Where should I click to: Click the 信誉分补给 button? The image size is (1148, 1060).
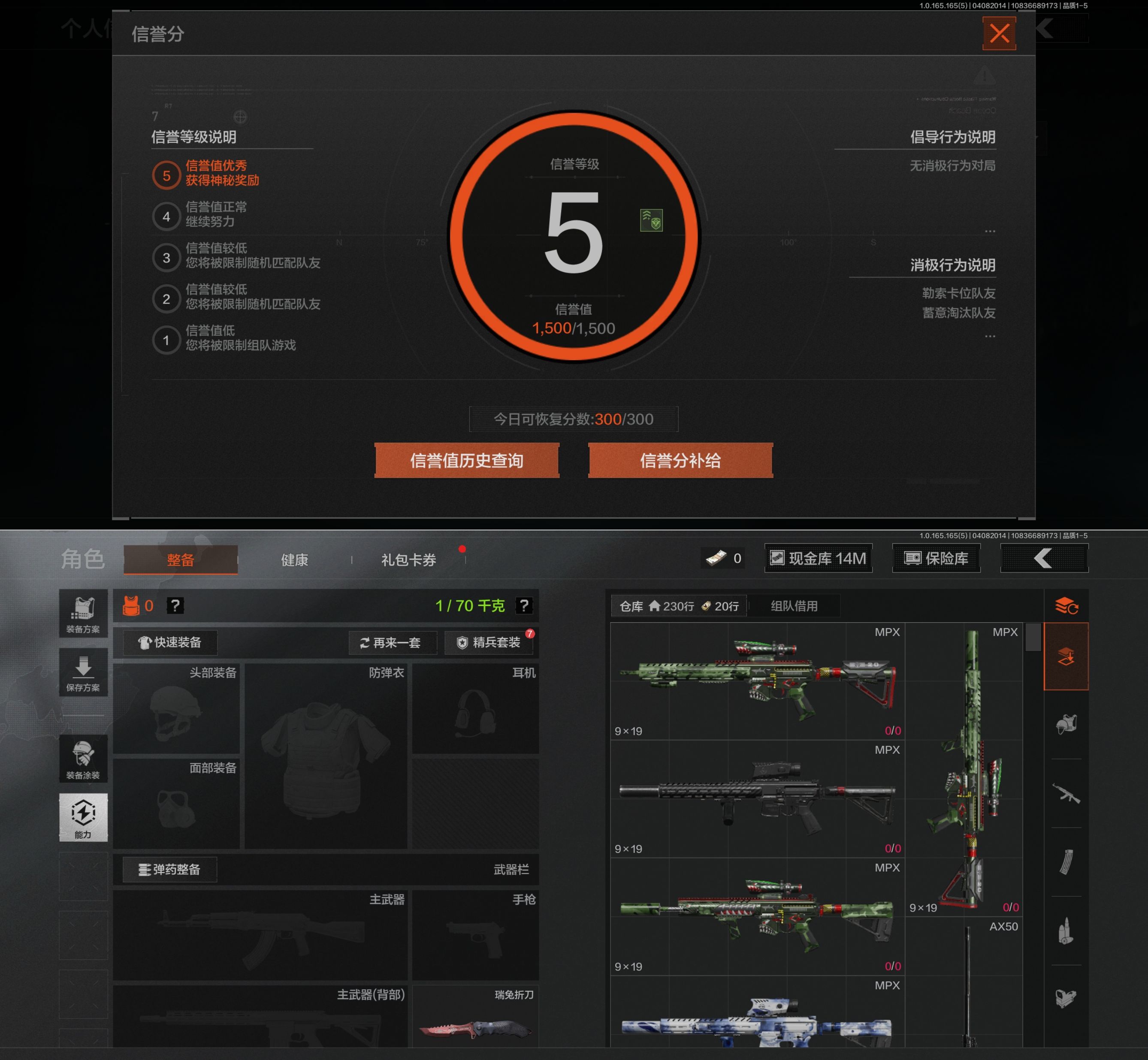pos(680,461)
